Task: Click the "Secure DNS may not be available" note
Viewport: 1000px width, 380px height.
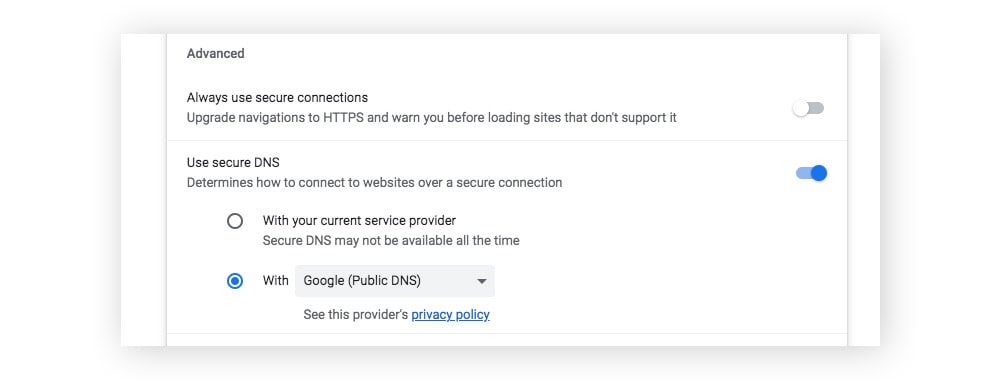Action: click(x=391, y=240)
